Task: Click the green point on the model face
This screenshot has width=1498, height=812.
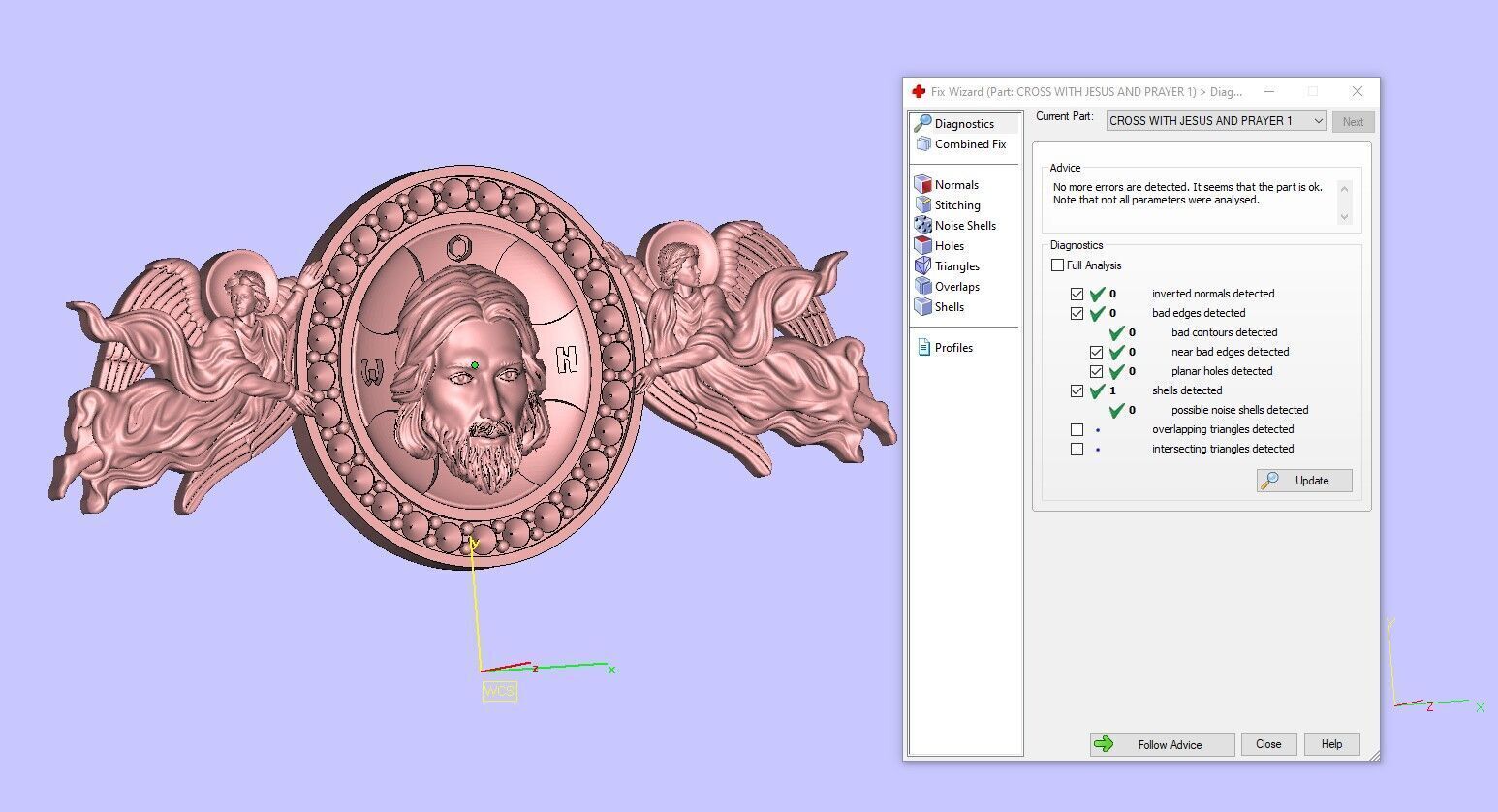Action: pyautogui.click(x=475, y=365)
